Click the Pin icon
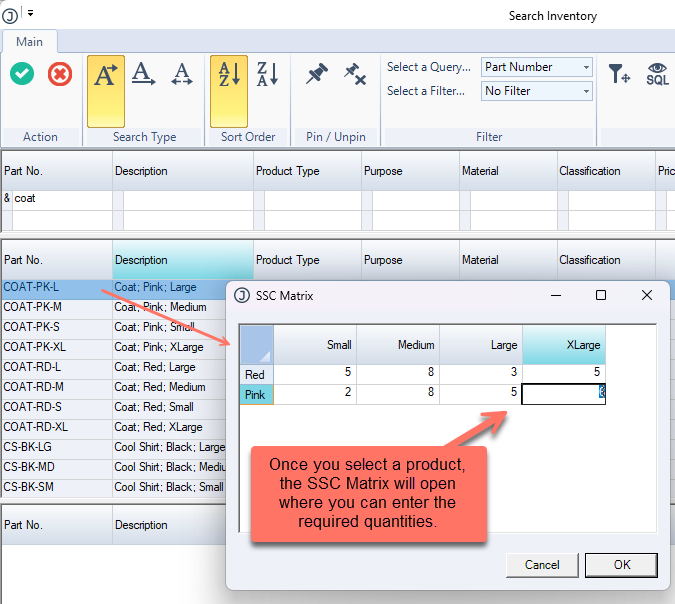 (x=317, y=74)
